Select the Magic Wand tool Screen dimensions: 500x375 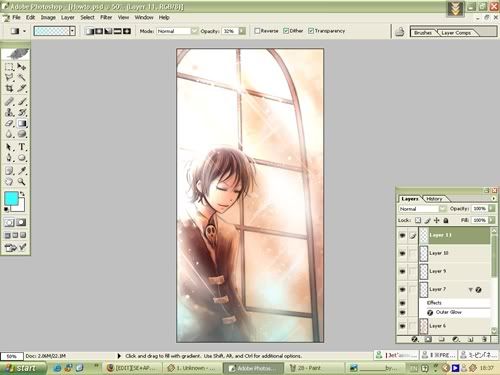[x=22, y=78]
